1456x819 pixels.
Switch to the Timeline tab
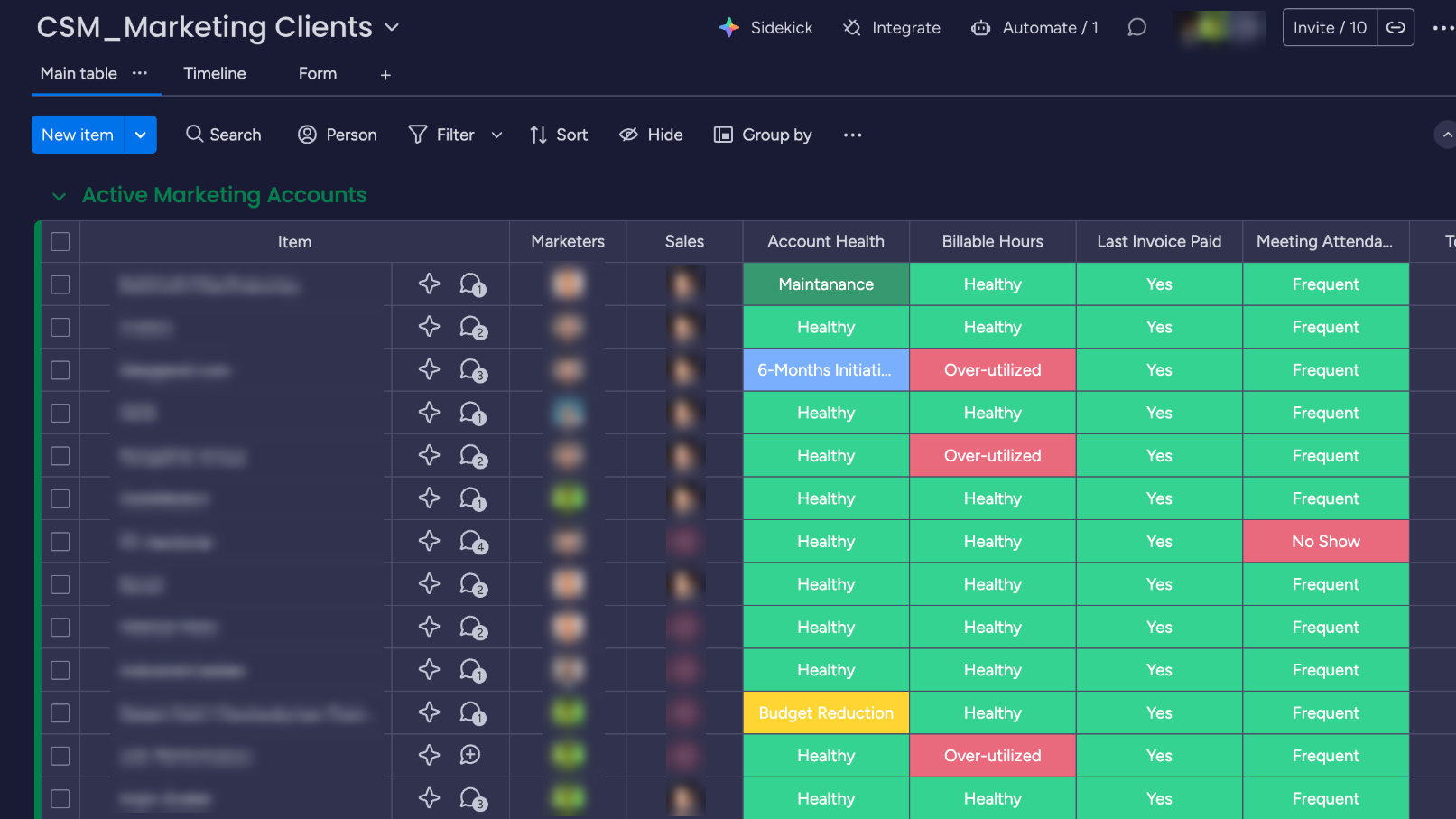coord(215,74)
